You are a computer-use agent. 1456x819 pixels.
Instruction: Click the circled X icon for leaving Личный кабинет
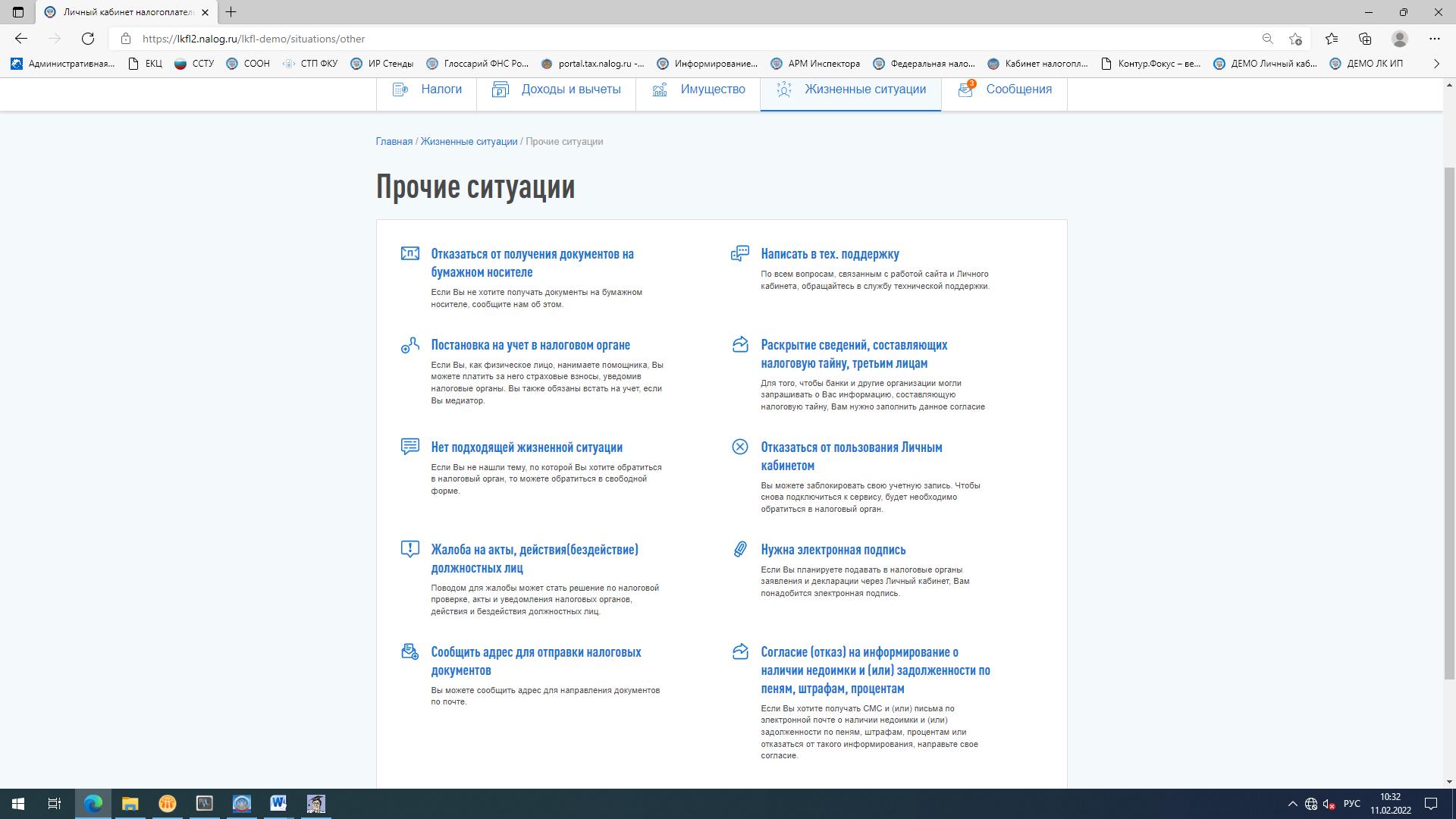click(739, 447)
